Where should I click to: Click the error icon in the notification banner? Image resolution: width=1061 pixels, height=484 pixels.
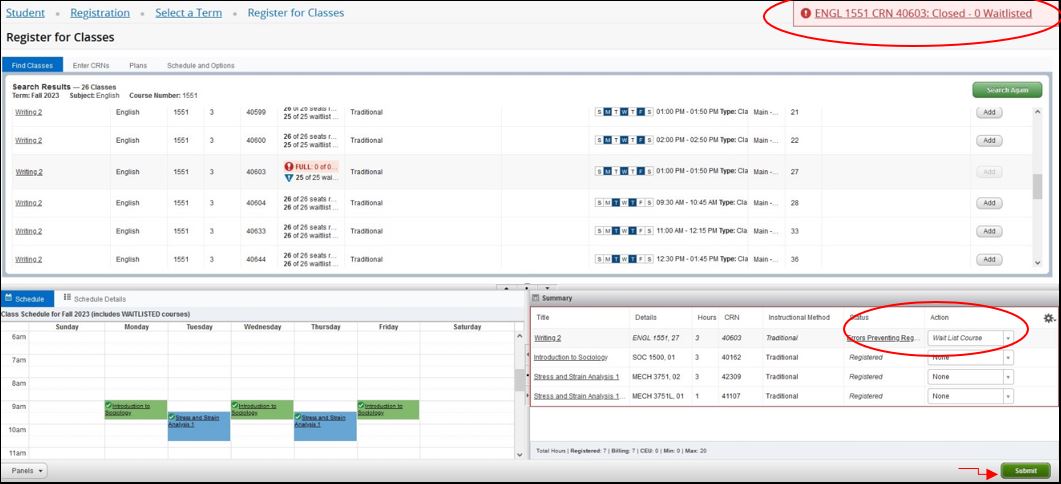(x=805, y=14)
